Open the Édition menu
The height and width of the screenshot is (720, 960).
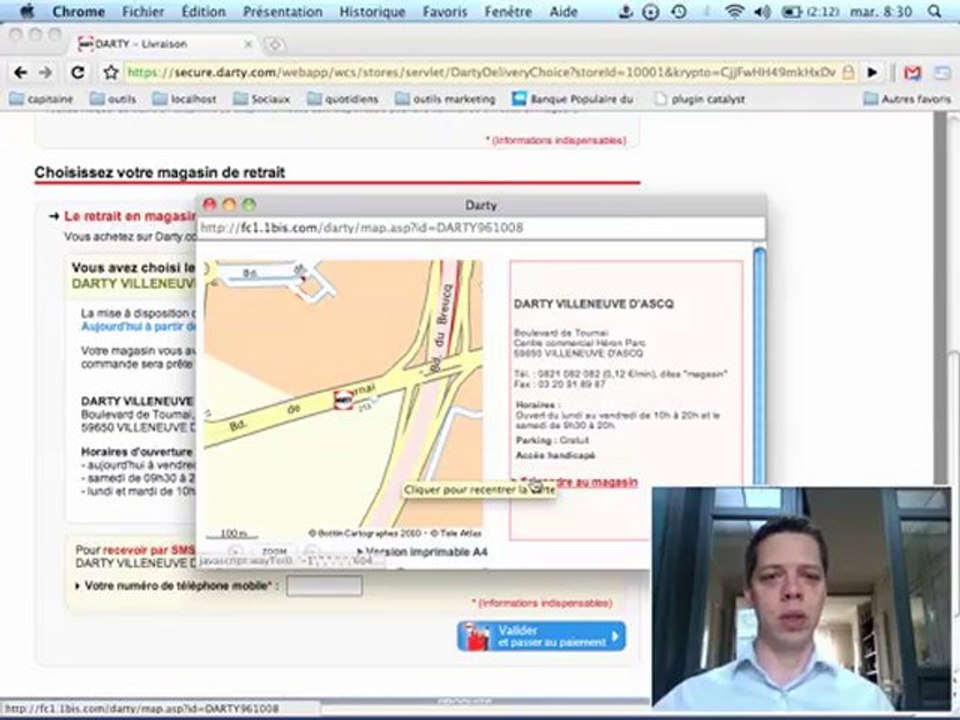(203, 12)
